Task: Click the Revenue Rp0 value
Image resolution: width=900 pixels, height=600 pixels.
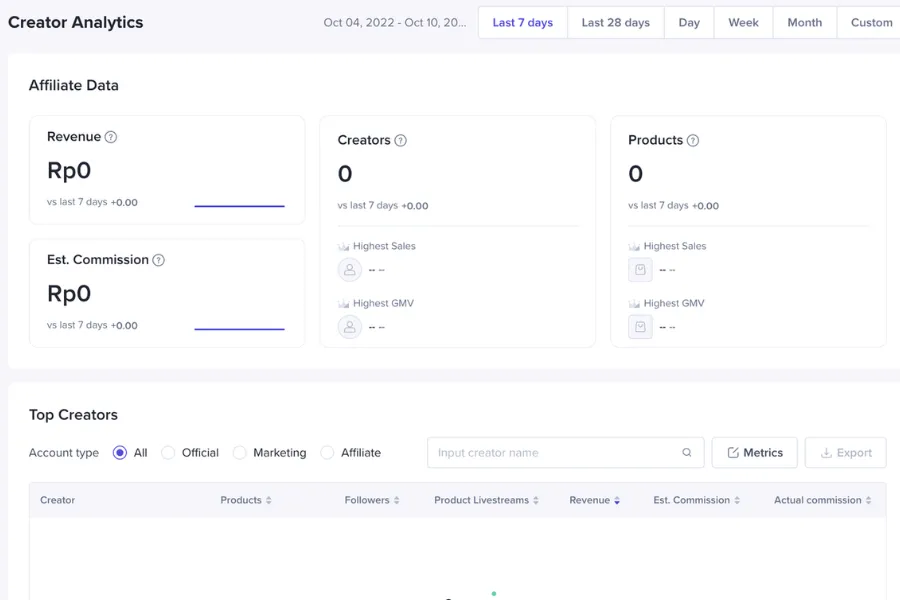Action: tap(69, 171)
